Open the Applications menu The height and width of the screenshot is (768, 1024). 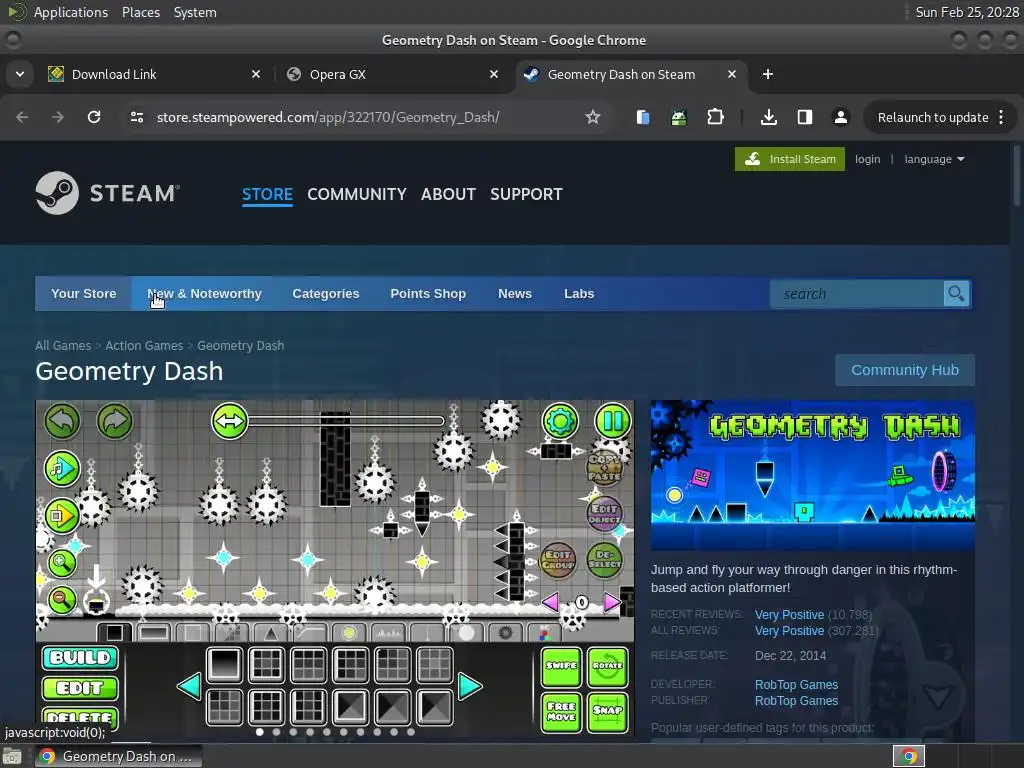[71, 12]
